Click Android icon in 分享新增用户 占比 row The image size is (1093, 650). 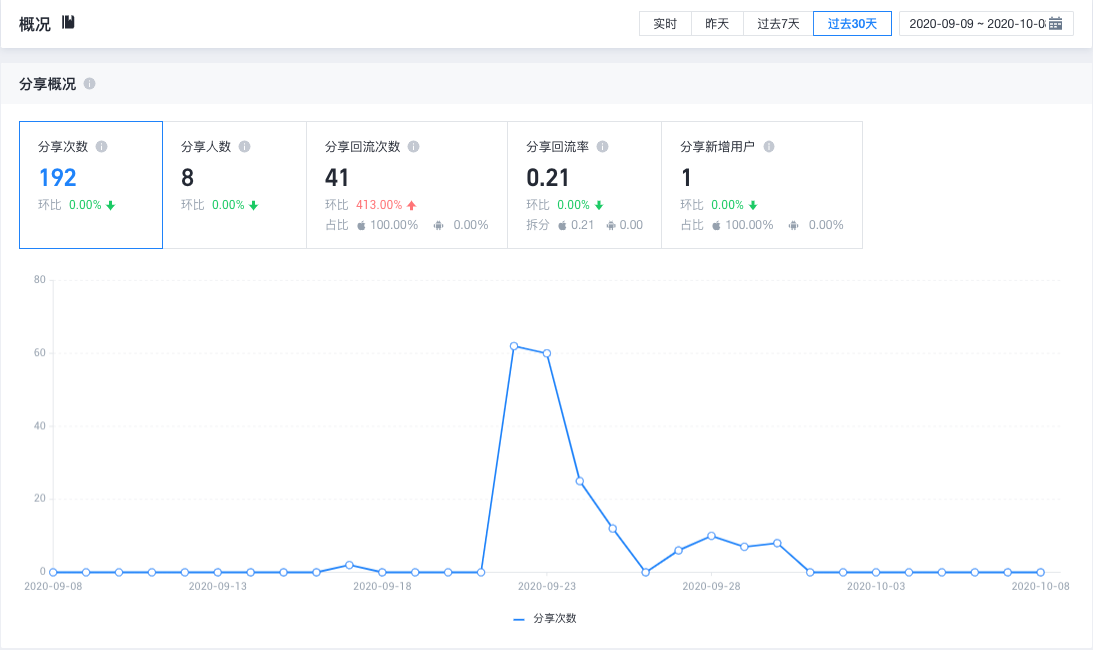click(793, 225)
